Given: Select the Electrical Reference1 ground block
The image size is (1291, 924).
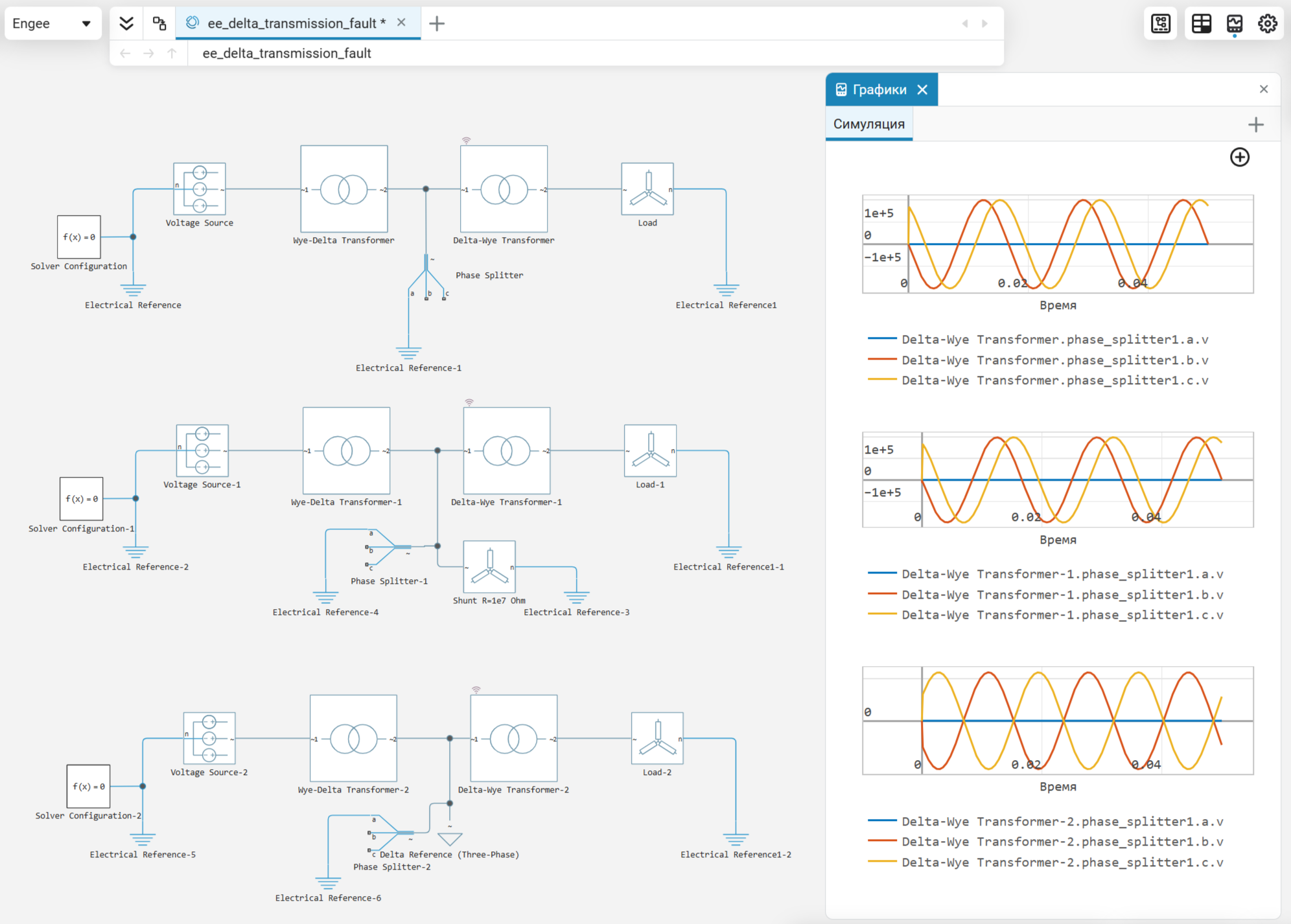Looking at the screenshot, I should pyautogui.click(x=726, y=289).
